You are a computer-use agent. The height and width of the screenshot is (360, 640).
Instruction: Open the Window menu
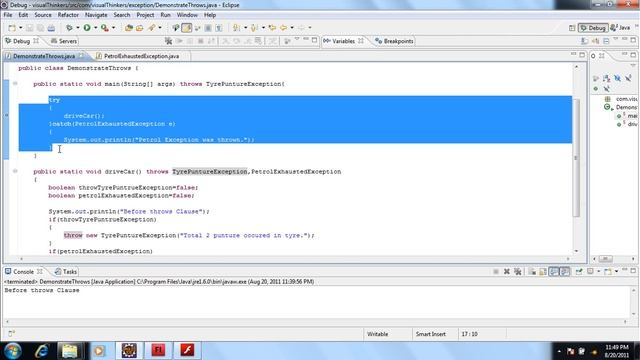pos(187,15)
